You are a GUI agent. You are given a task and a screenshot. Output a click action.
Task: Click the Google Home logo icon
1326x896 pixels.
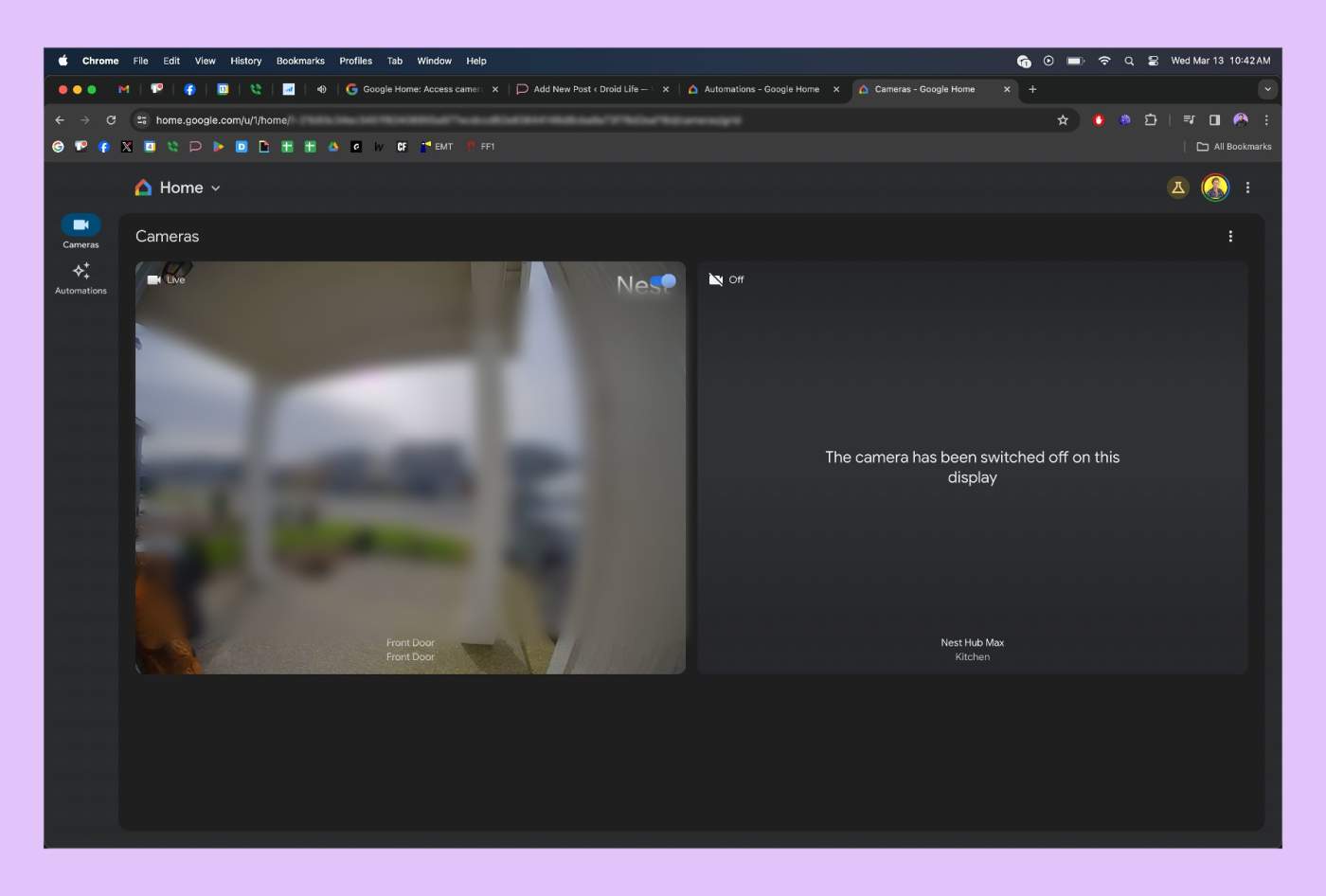[x=142, y=188]
